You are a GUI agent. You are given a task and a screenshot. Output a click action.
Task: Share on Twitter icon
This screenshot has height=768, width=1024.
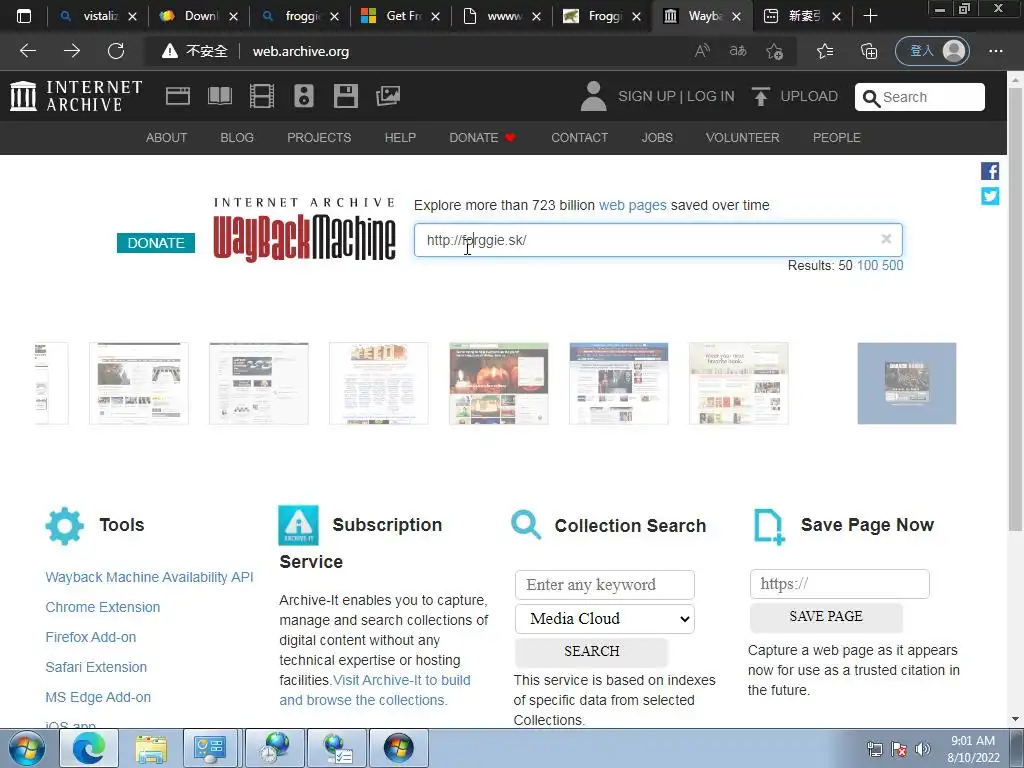pyautogui.click(x=990, y=196)
